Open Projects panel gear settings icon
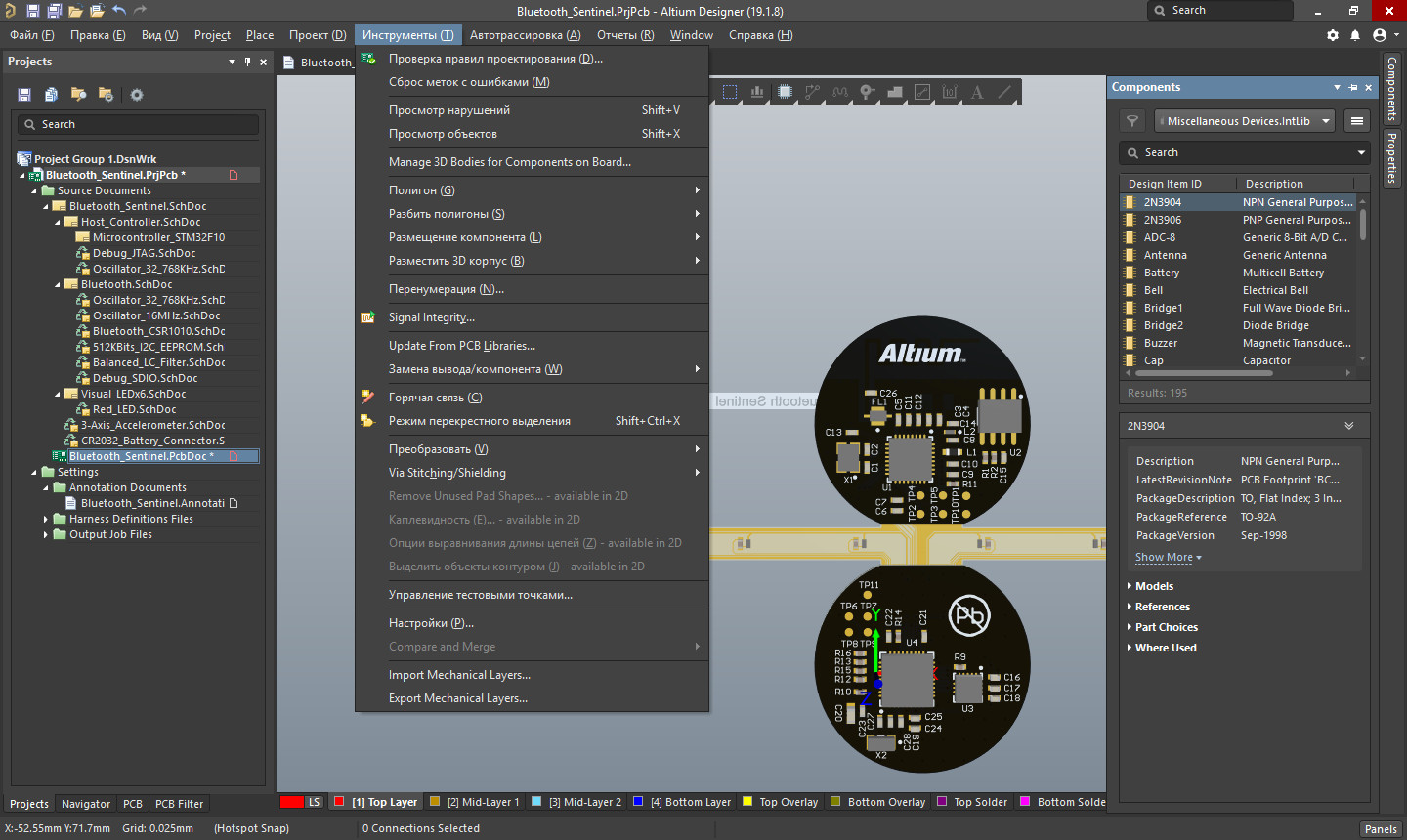This screenshot has width=1407, height=840. (x=137, y=95)
